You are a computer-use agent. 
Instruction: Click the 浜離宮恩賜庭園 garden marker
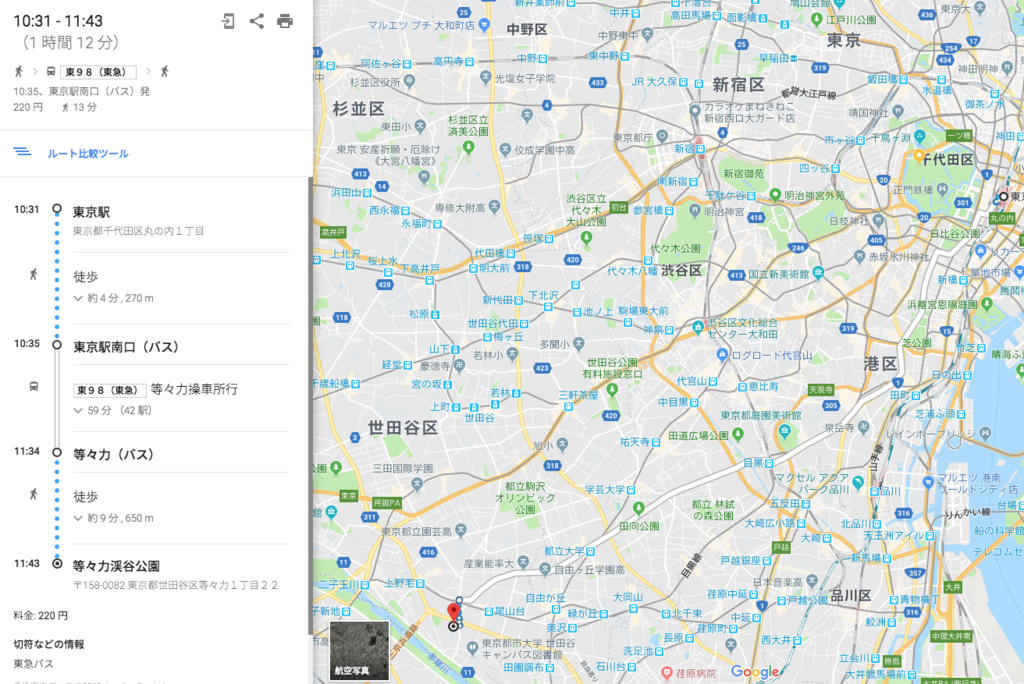click(987, 304)
